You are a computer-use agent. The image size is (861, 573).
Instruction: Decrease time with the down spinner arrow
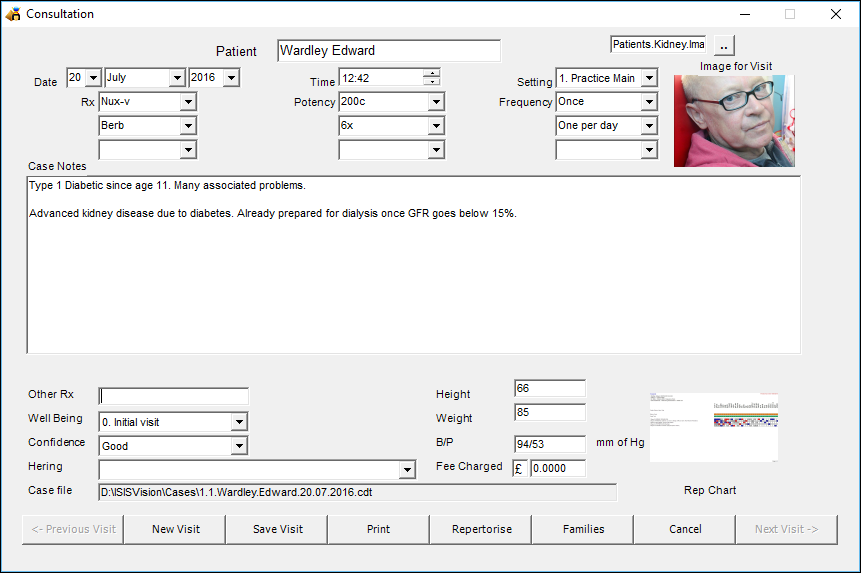432,81
